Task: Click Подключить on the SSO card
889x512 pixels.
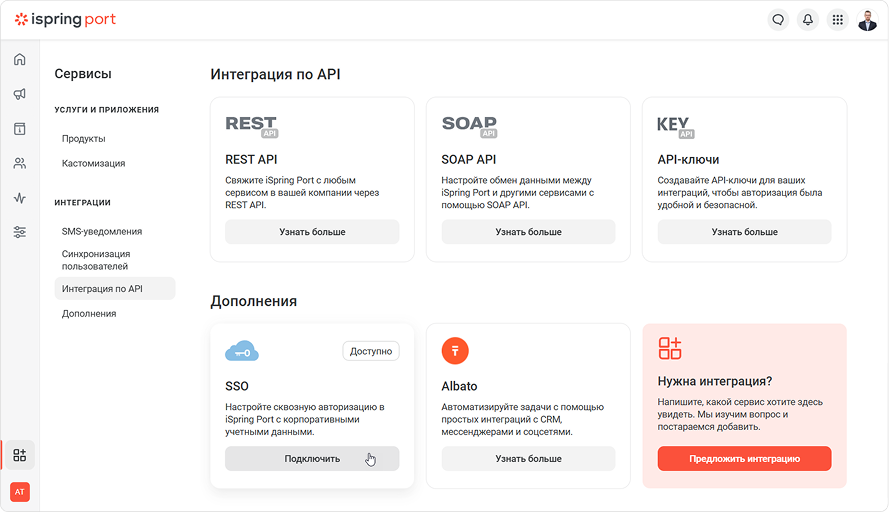Action: coord(312,459)
